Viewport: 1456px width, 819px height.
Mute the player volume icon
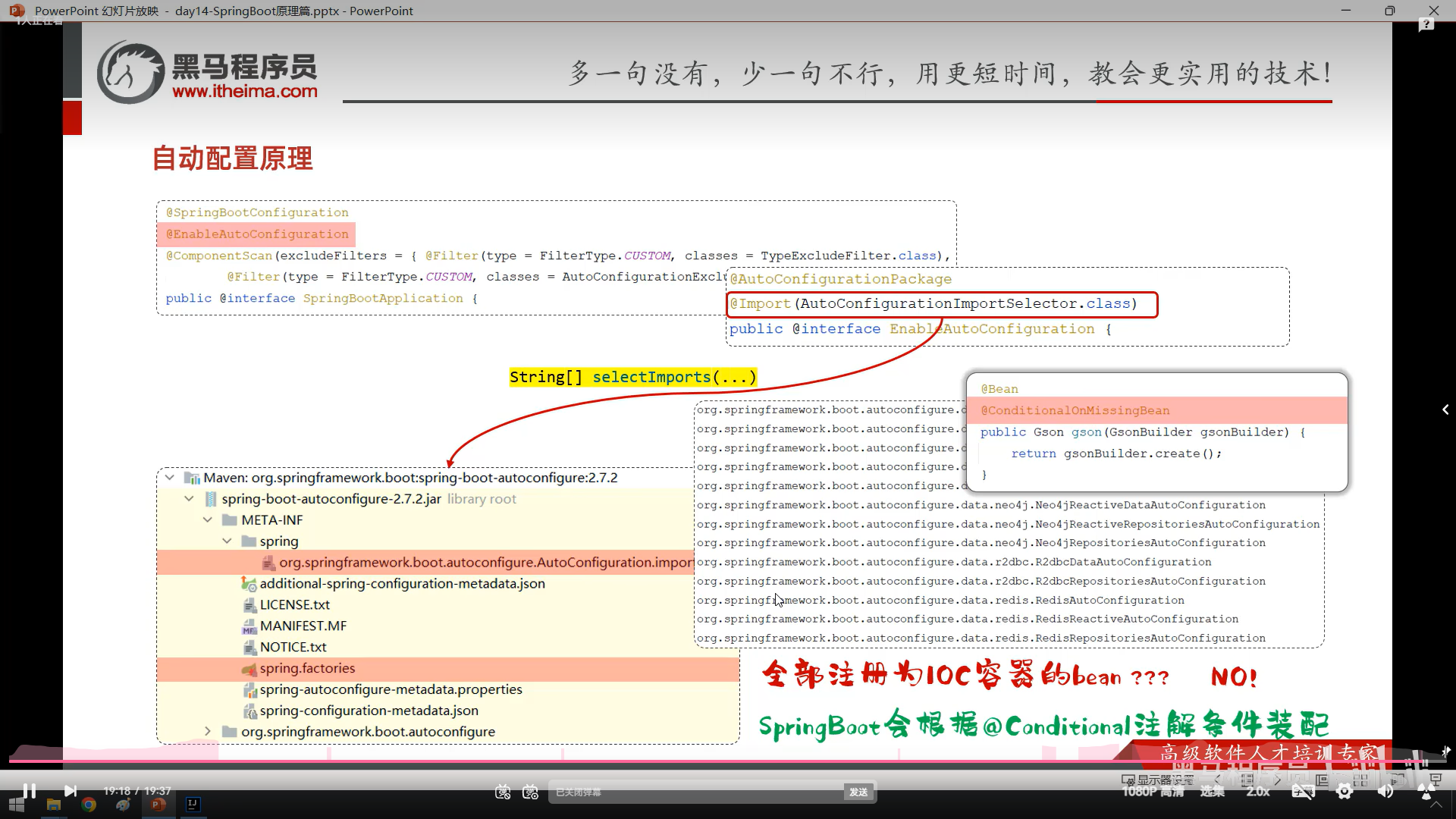(x=1385, y=792)
